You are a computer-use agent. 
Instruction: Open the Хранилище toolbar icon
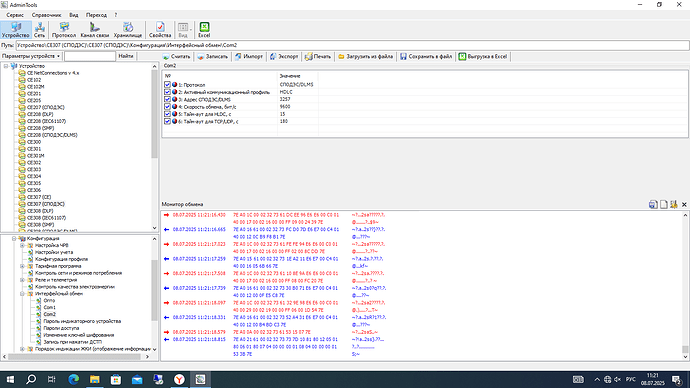pyautogui.click(x=128, y=29)
